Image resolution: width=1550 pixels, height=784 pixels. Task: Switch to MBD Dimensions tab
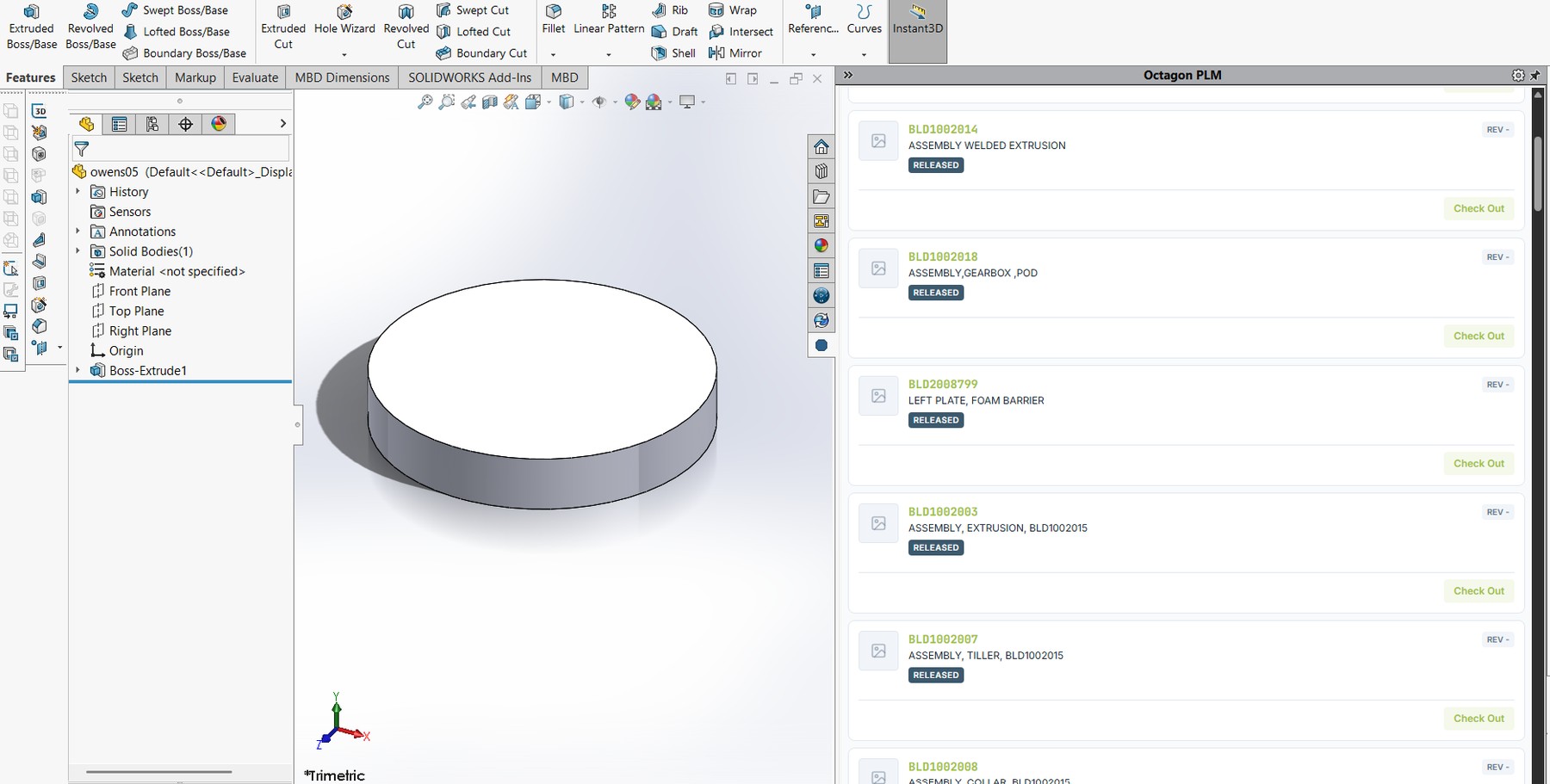tap(342, 77)
